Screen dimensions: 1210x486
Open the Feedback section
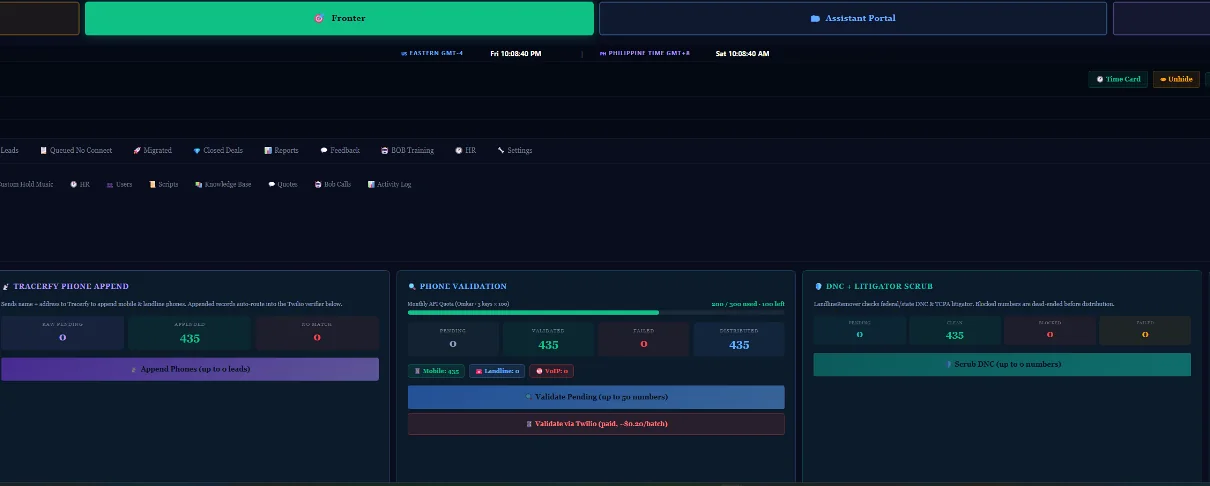pyautogui.click(x=340, y=150)
